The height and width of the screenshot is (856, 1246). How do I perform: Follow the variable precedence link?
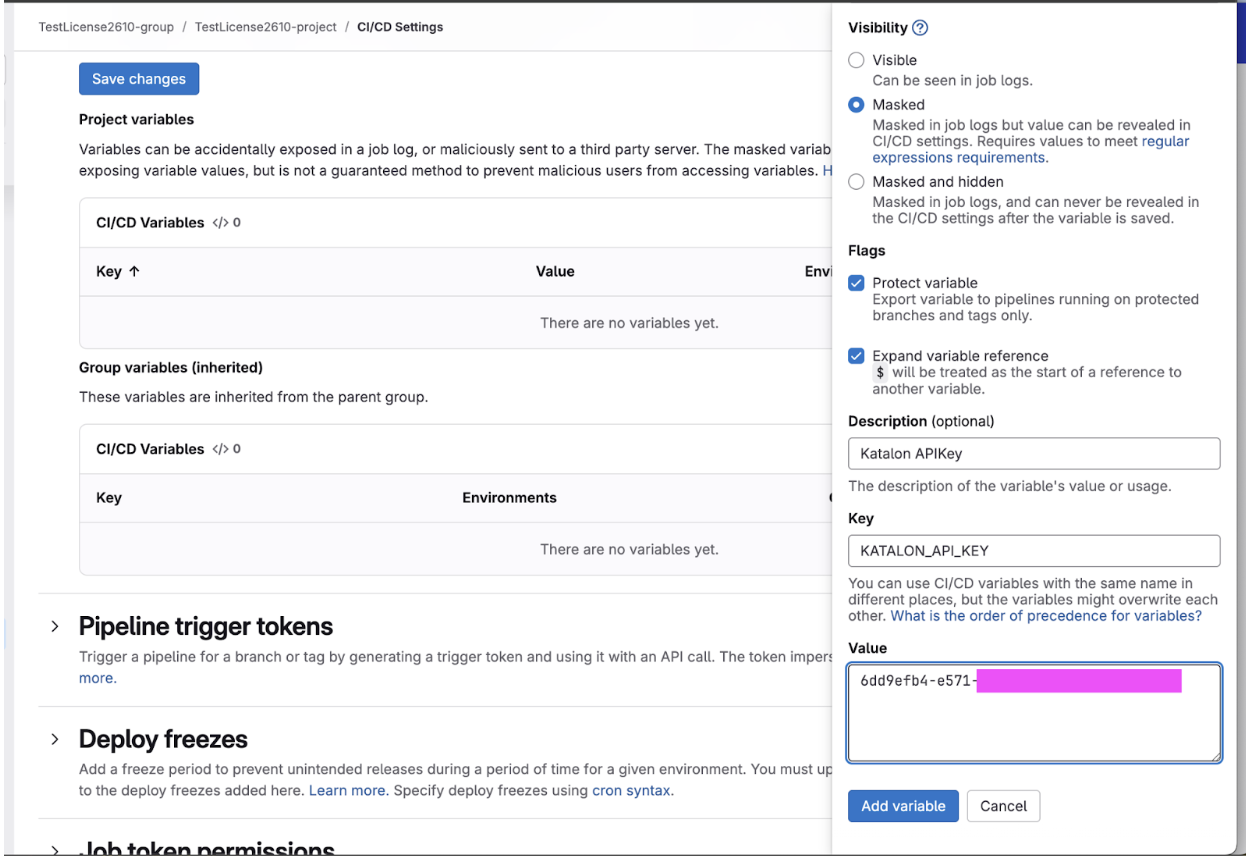[1045, 615]
